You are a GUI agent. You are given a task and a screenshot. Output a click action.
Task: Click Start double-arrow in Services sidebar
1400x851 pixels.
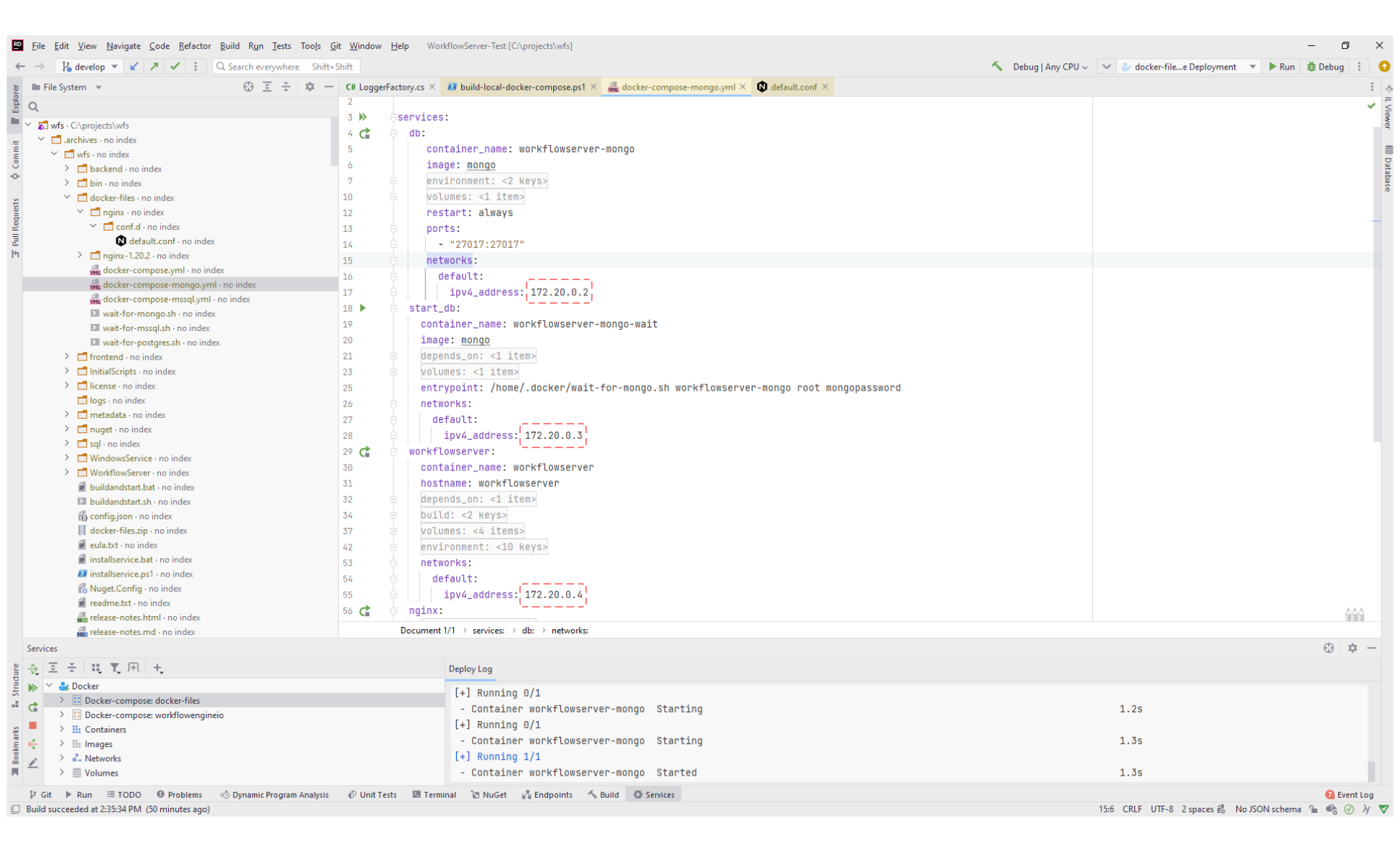pyautogui.click(x=33, y=687)
